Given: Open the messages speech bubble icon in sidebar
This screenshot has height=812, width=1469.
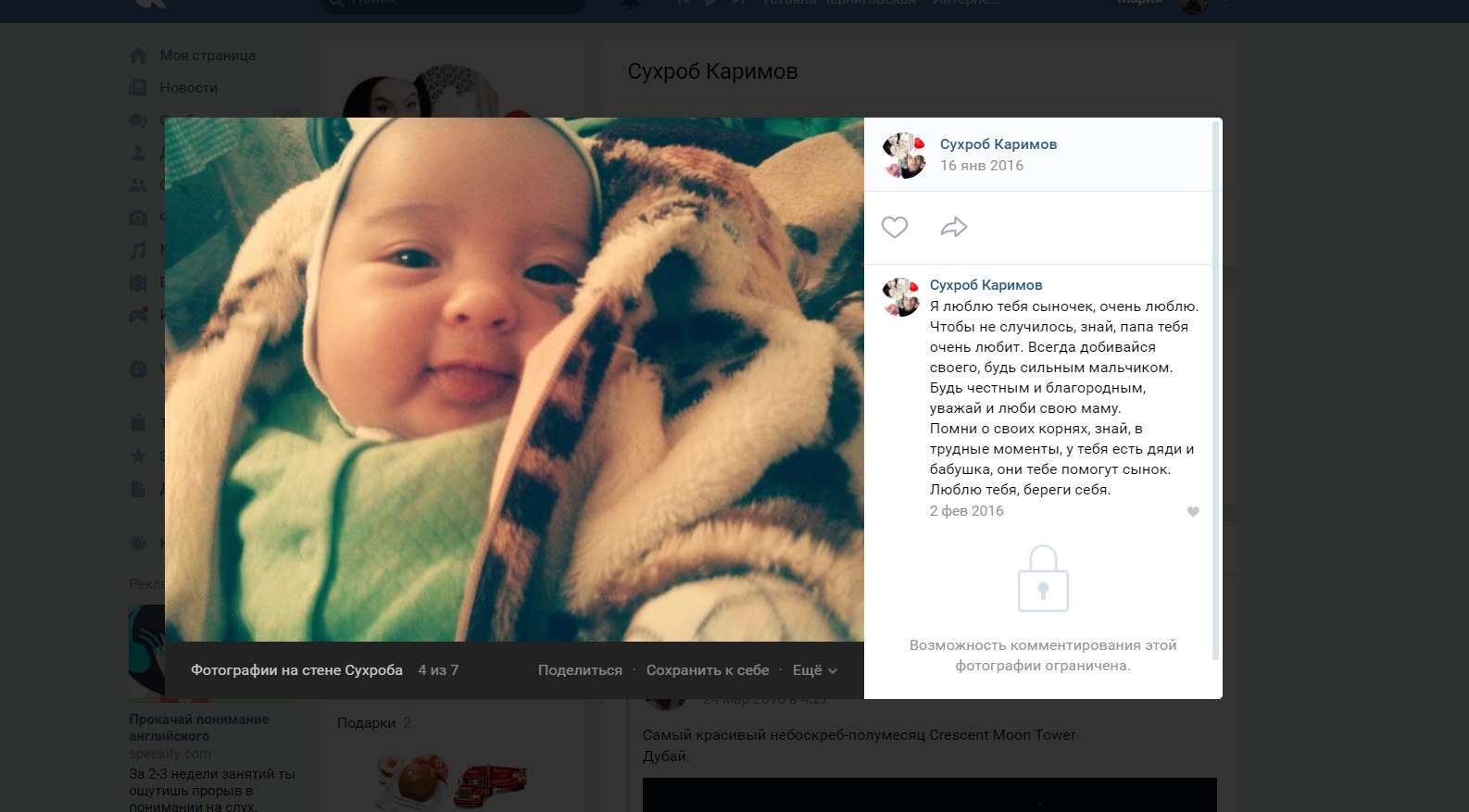Looking at the screenshot, I should pyautogui.click(x=138, y=120).
